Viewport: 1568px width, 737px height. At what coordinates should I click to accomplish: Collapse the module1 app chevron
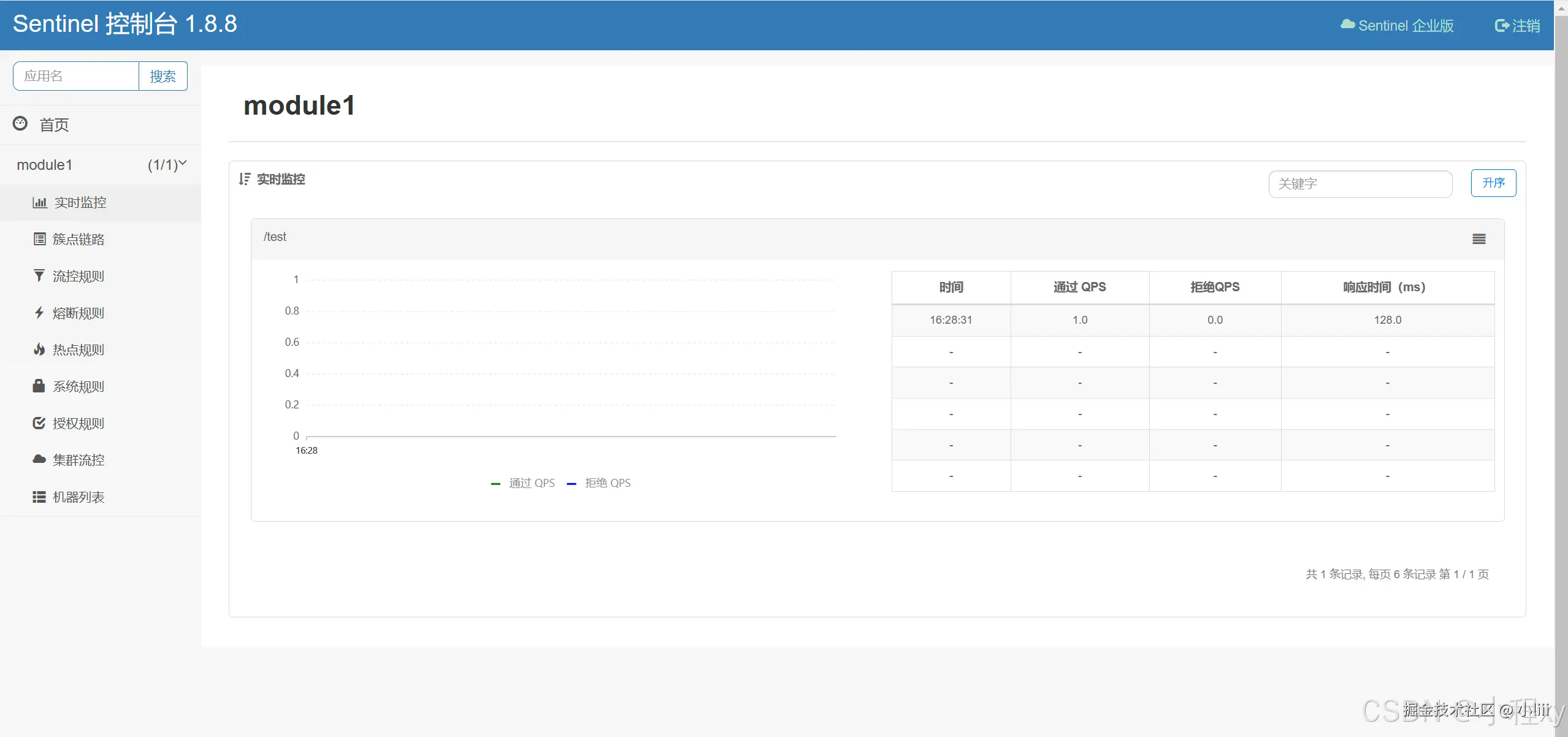point(182,164)
